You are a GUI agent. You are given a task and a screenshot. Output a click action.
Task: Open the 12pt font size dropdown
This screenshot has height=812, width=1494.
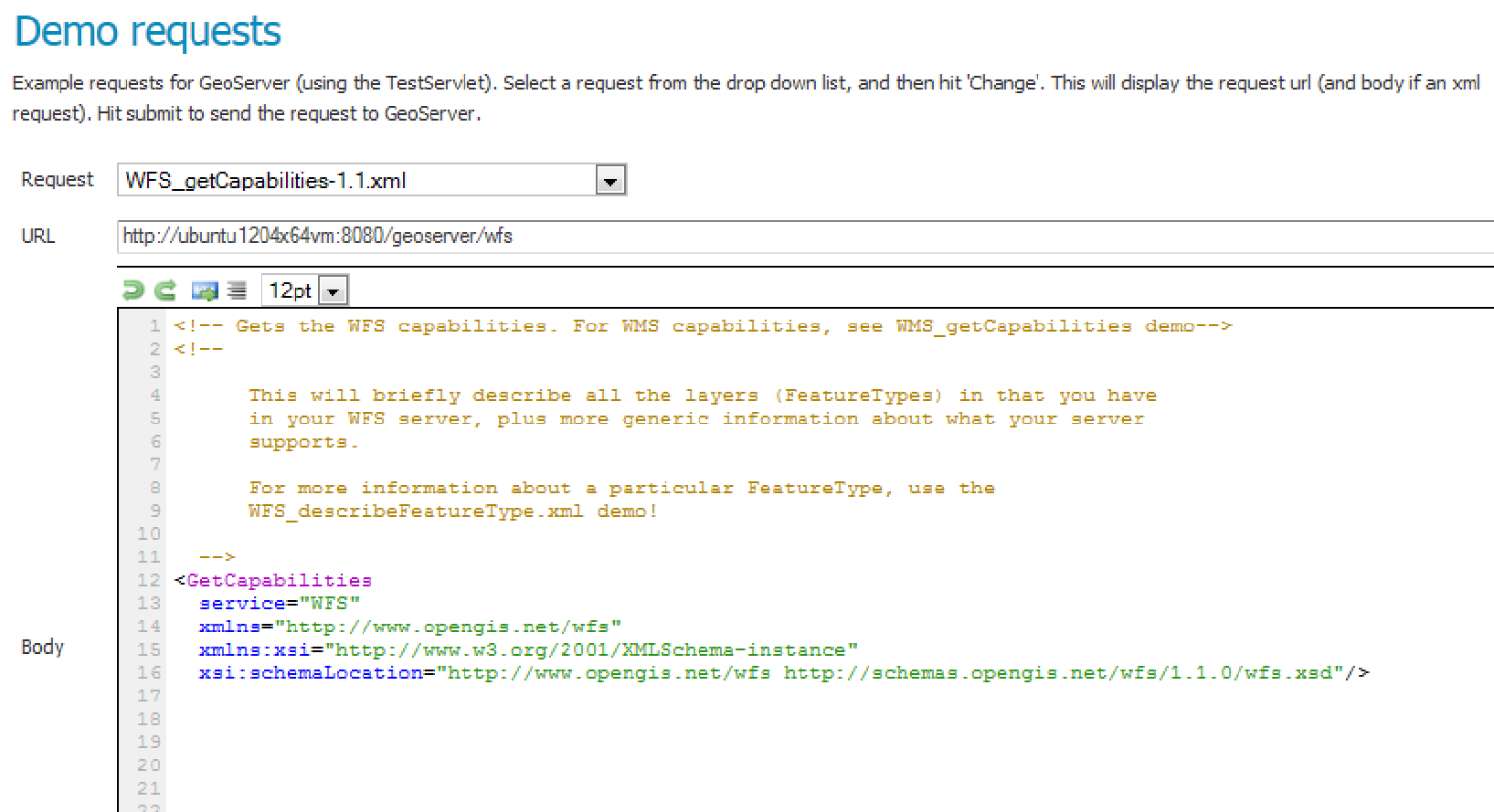click(x=304, y=290)
